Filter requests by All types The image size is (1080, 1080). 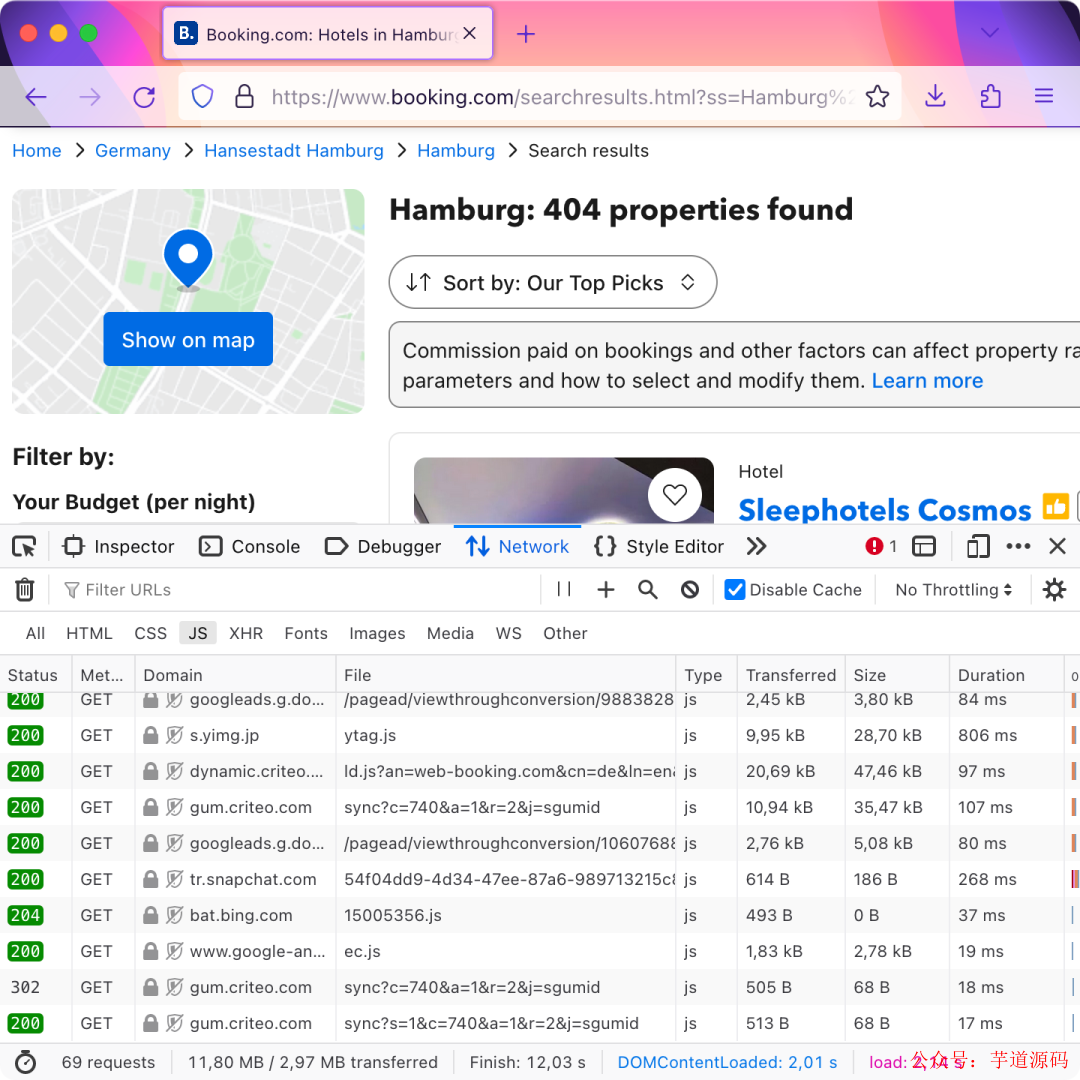[x=35, y=633]
